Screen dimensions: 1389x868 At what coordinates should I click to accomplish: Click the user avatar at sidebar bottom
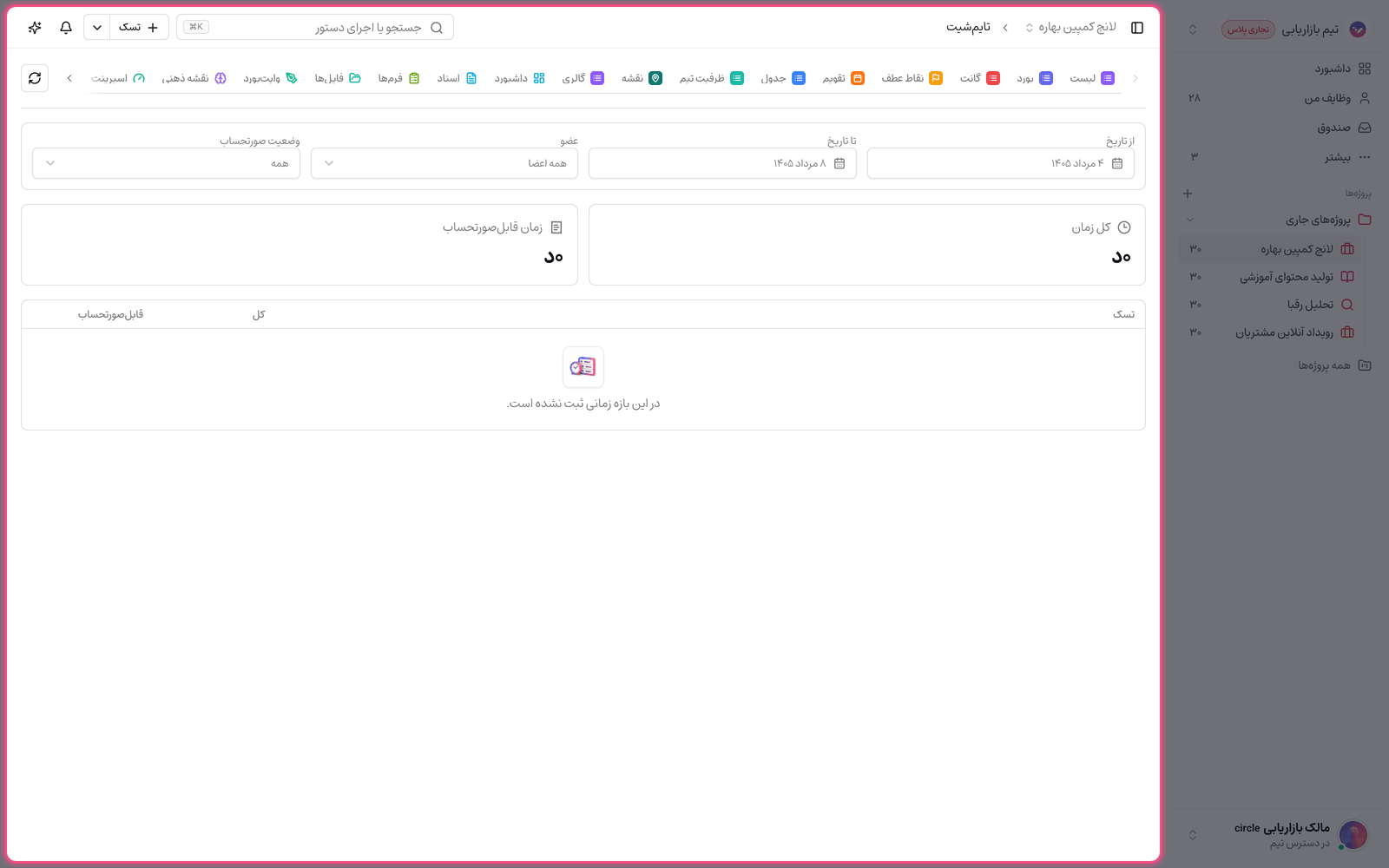click(1353, 835)
